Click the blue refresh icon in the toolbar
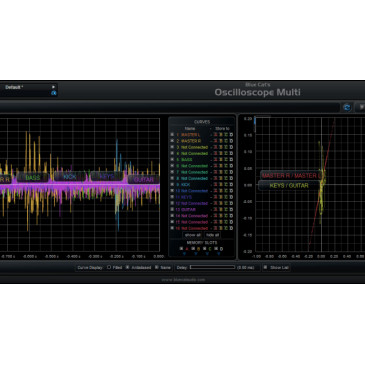 (347, 107)
